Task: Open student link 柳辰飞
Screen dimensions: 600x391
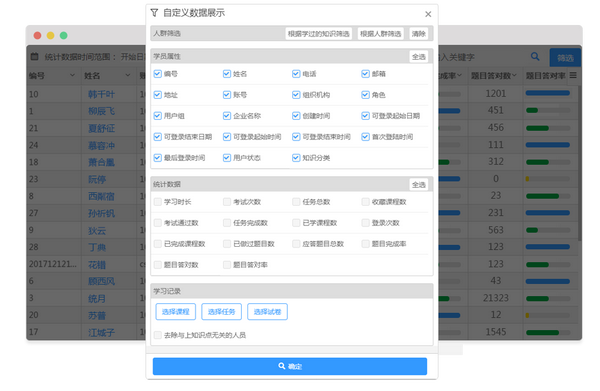Action: [101, 111]
